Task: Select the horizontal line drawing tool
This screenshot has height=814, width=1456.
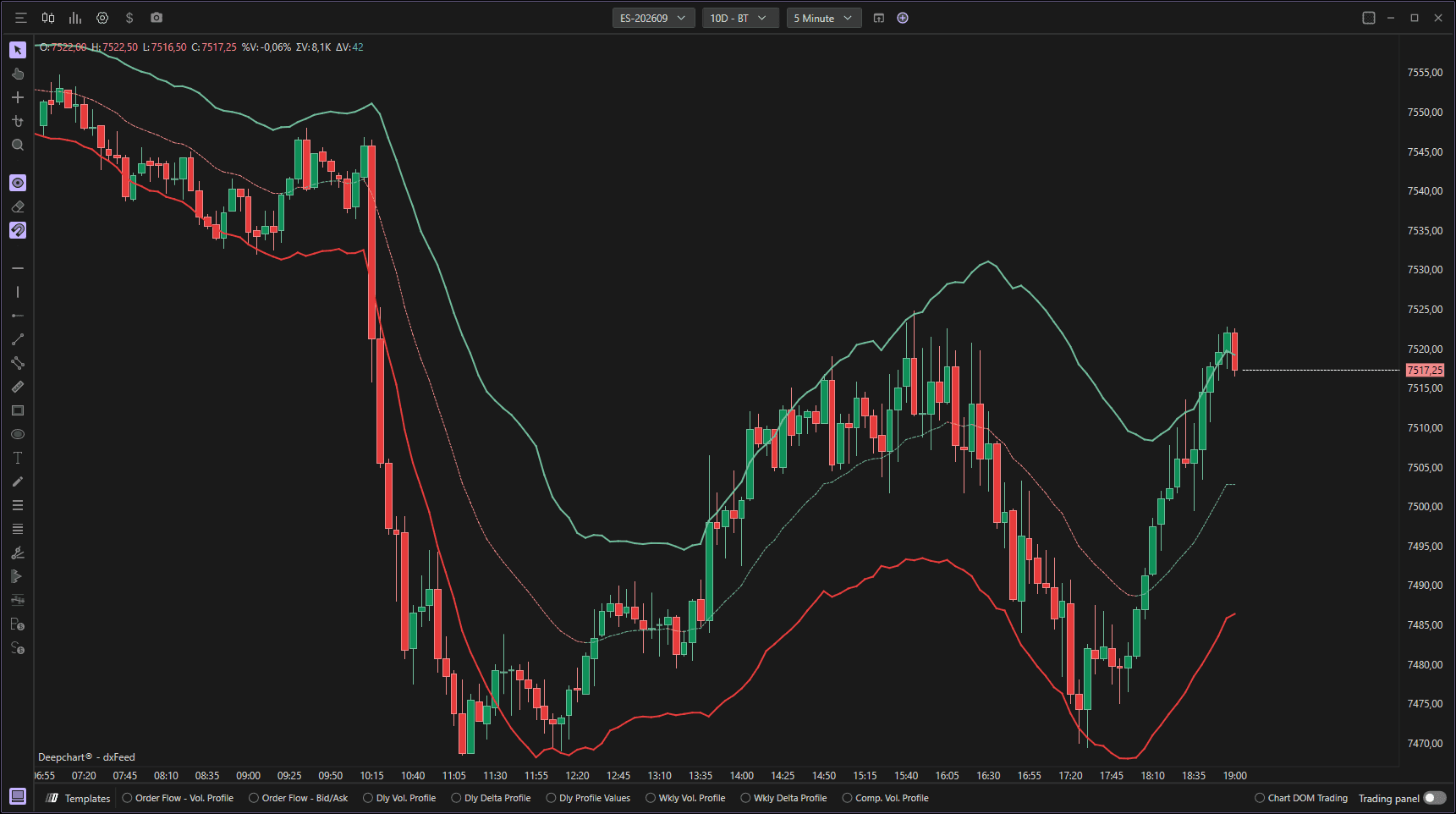Action: pyautogui.click(x=18, y=268)
